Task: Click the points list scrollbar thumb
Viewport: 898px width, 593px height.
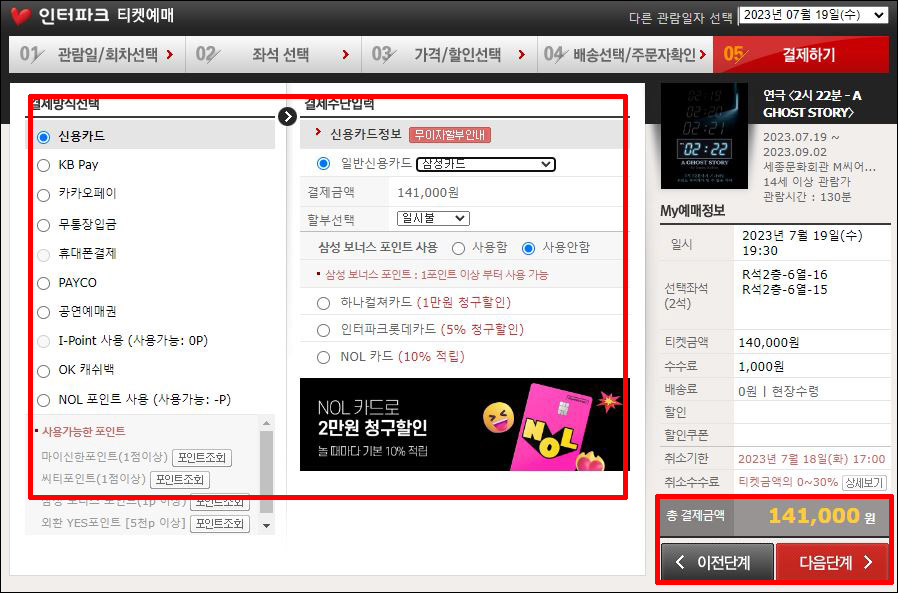Action: (266, 472)
